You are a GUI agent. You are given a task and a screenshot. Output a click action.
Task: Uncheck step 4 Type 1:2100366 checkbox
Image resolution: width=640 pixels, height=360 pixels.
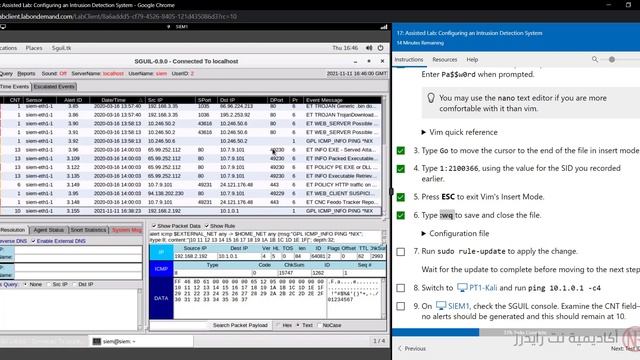pos(401,169)
